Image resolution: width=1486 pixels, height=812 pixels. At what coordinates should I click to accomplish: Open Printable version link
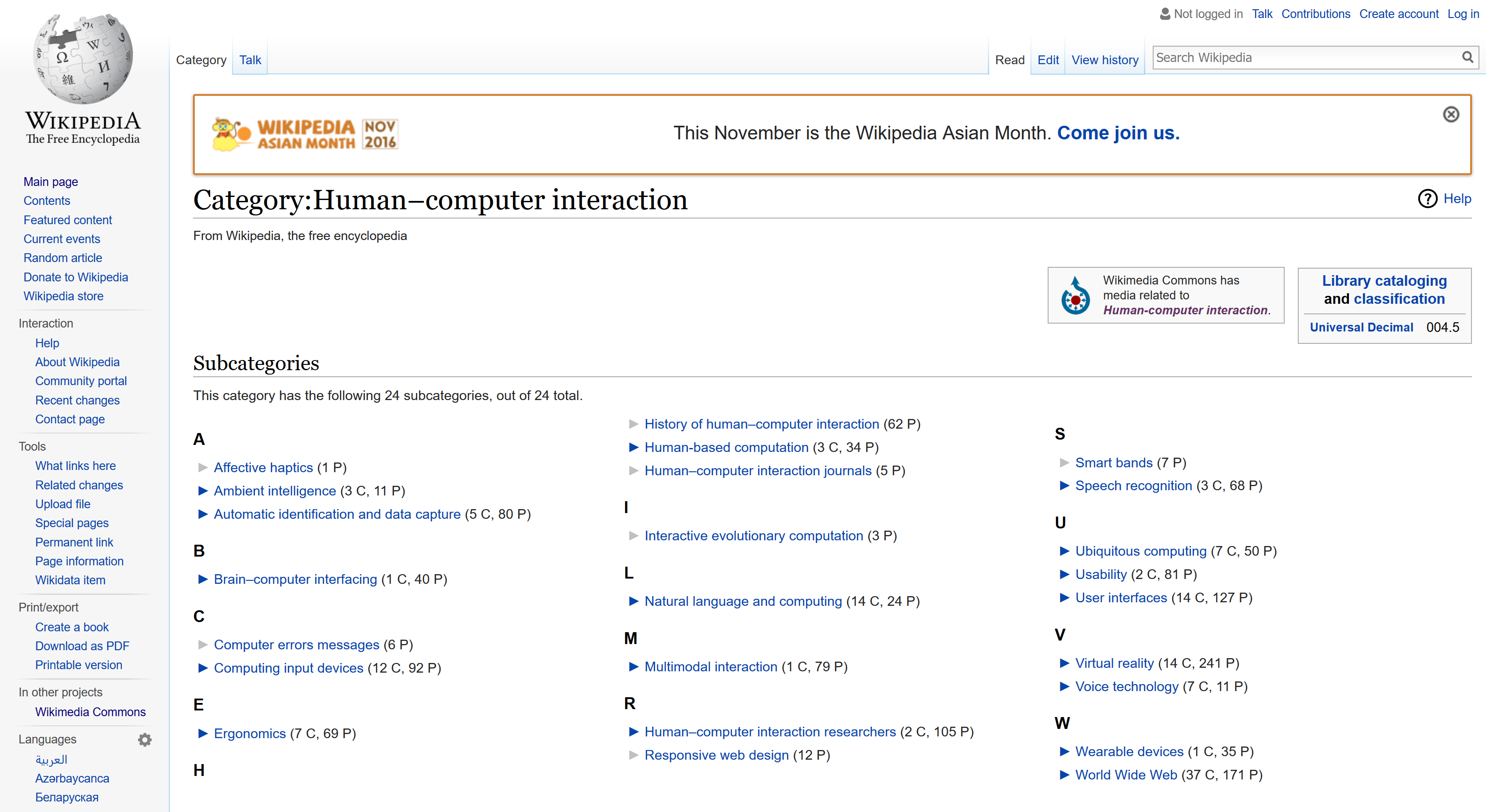(78, 665)
